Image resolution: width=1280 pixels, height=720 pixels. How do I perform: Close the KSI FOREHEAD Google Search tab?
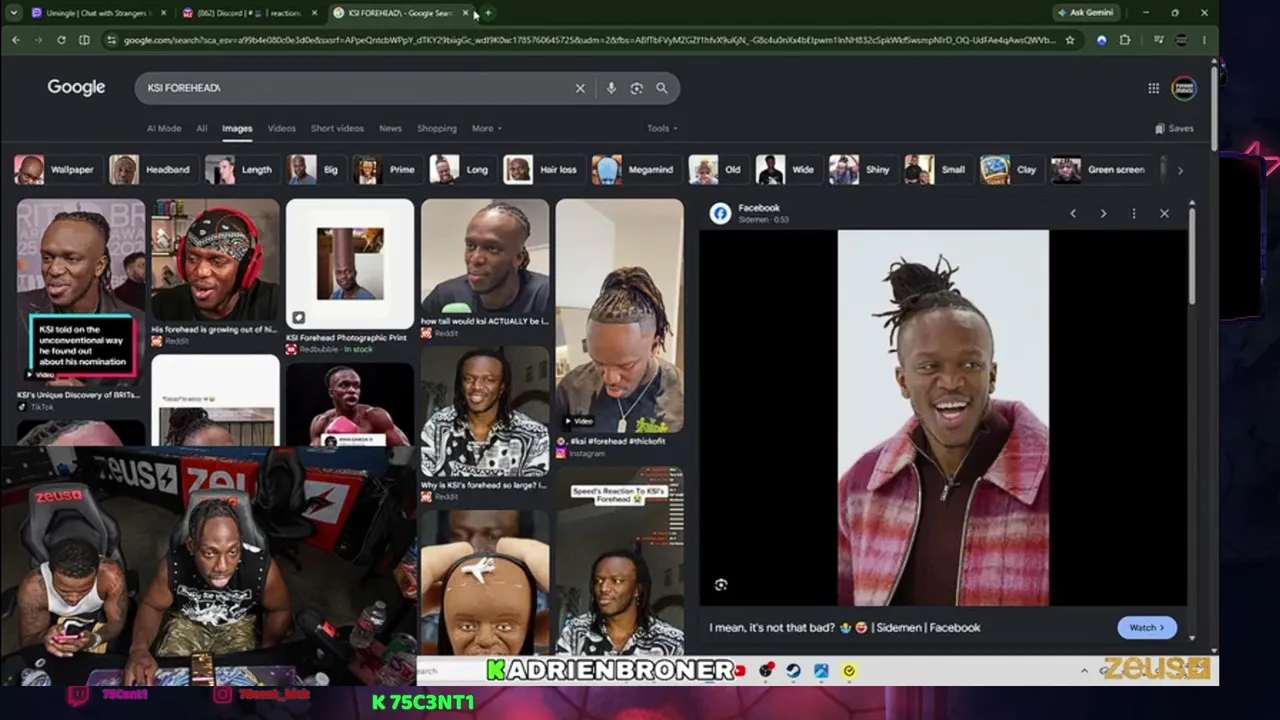(466, 13)
